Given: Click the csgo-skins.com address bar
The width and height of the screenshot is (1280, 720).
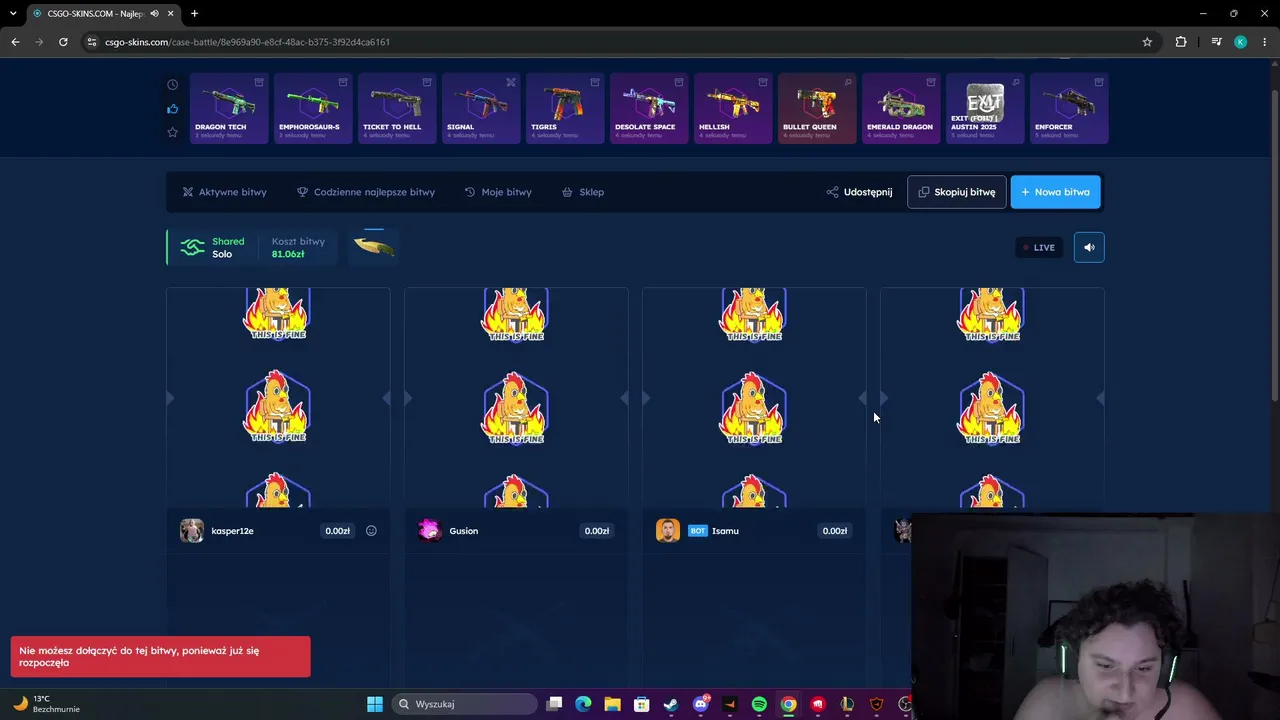Looking at the screenshot, I should click(x=620, y=42).
